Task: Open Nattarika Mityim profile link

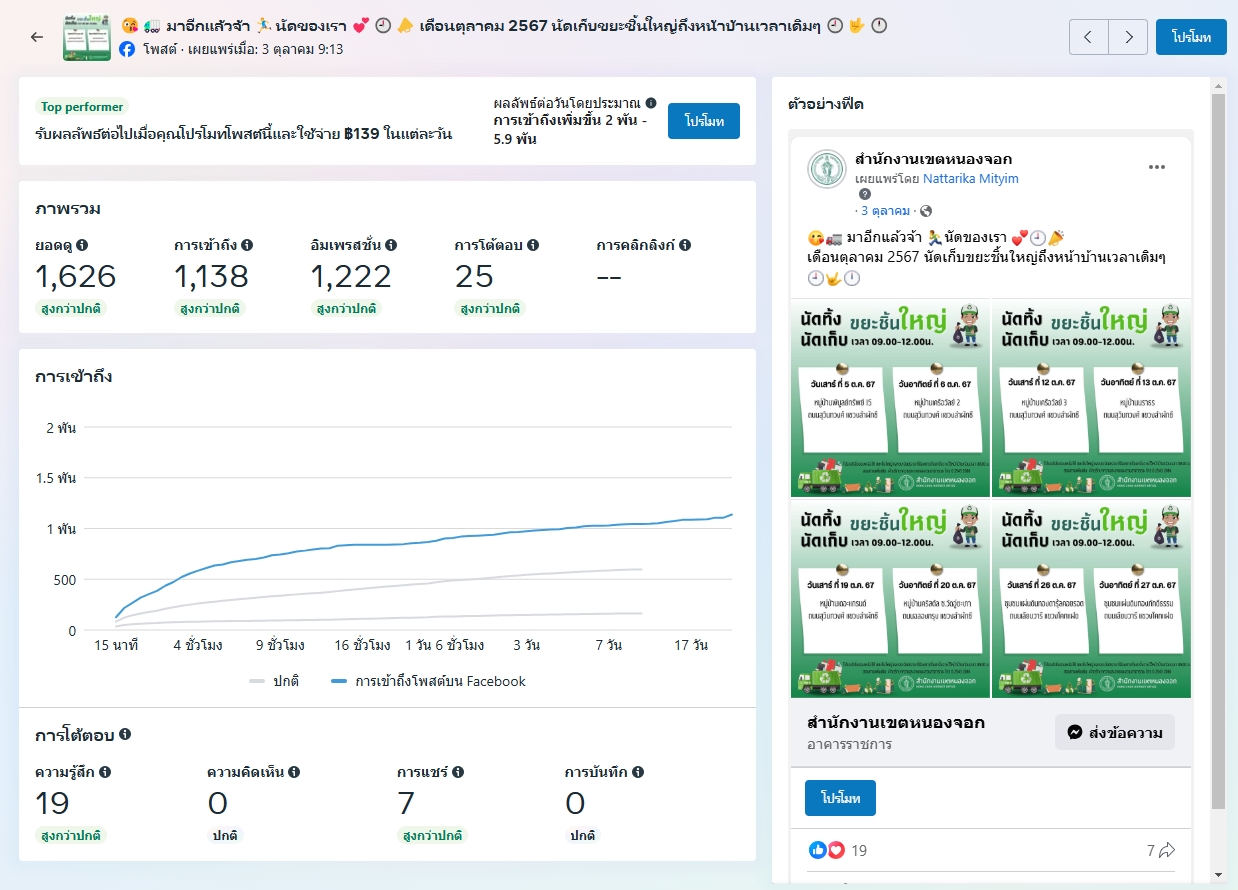Action: [970, 178]
